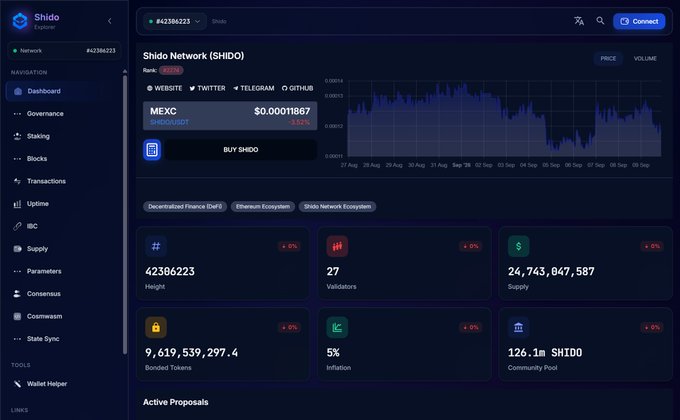Screen dimensions: 680x420
Task: Open the WEBSITE link
Action: (164, 88)
